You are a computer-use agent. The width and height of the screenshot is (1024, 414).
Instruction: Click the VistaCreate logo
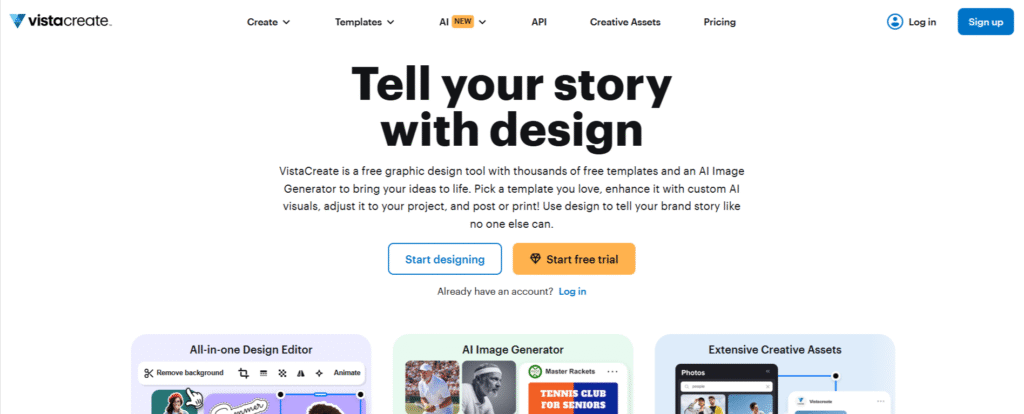[x=60, y=21]
